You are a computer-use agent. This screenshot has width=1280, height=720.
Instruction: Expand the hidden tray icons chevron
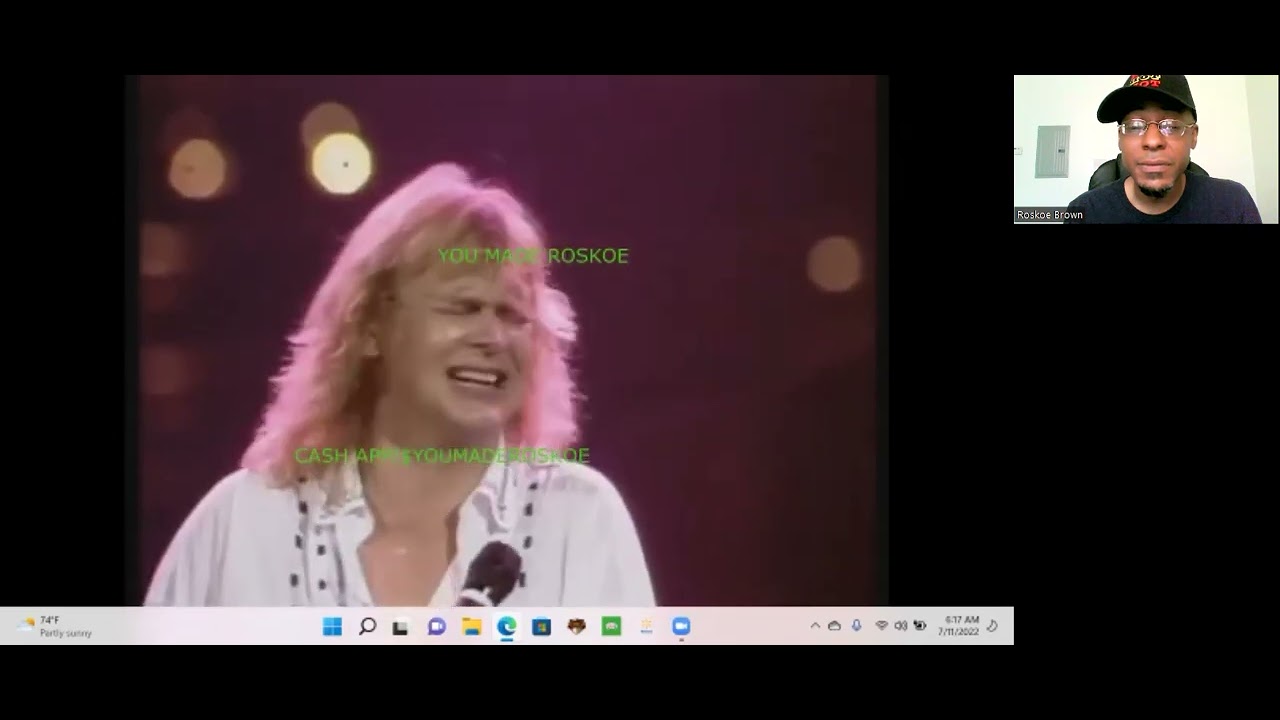[x=815, y=626]
